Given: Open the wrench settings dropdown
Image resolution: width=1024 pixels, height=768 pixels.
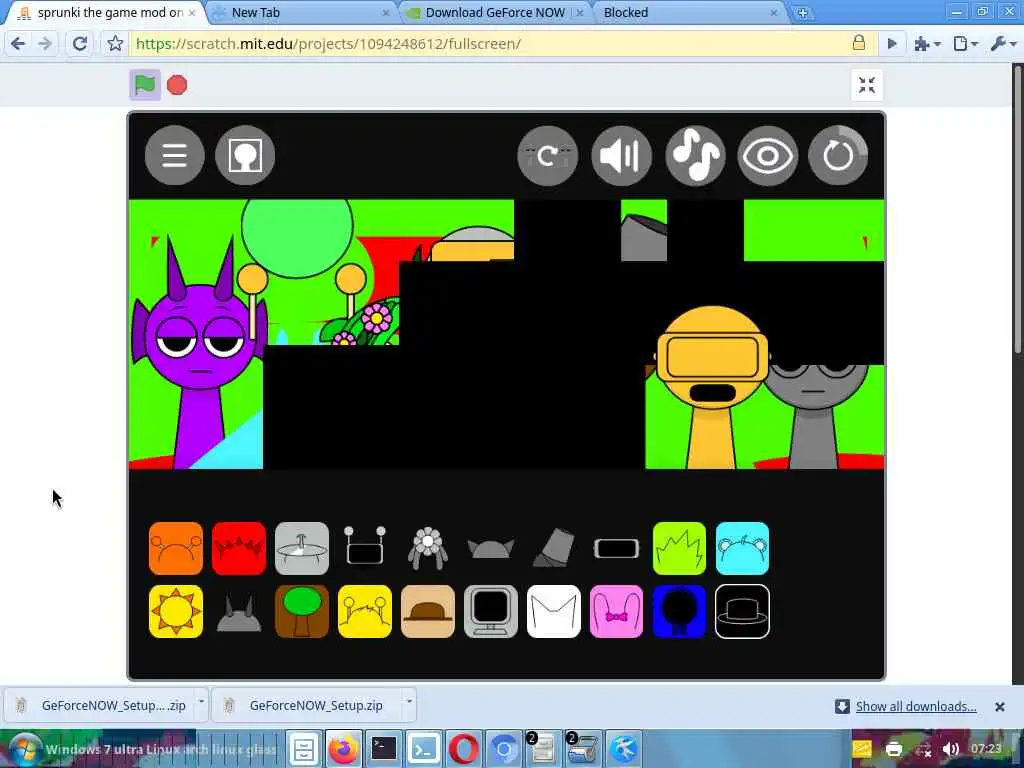Looking at the screenshot, I should tap(1003, 44).
